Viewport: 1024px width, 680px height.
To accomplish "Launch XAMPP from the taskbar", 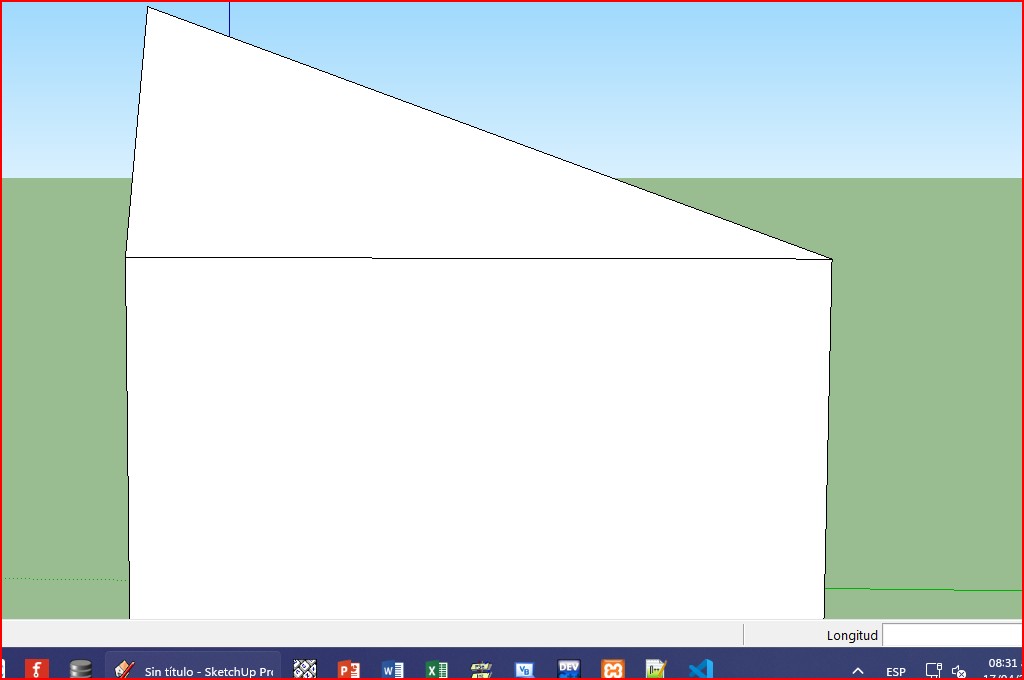I will pos(613,670).
